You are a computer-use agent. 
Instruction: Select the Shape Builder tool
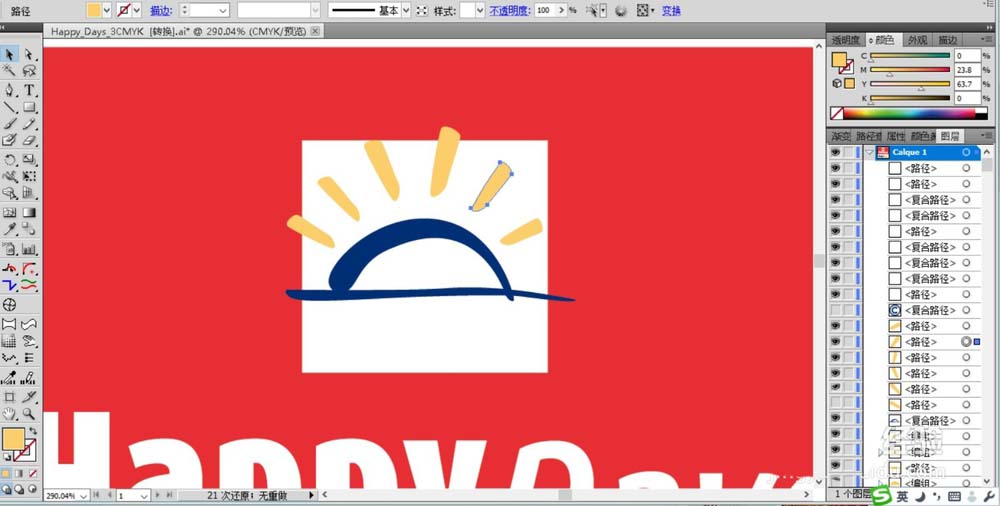[10, 193]
